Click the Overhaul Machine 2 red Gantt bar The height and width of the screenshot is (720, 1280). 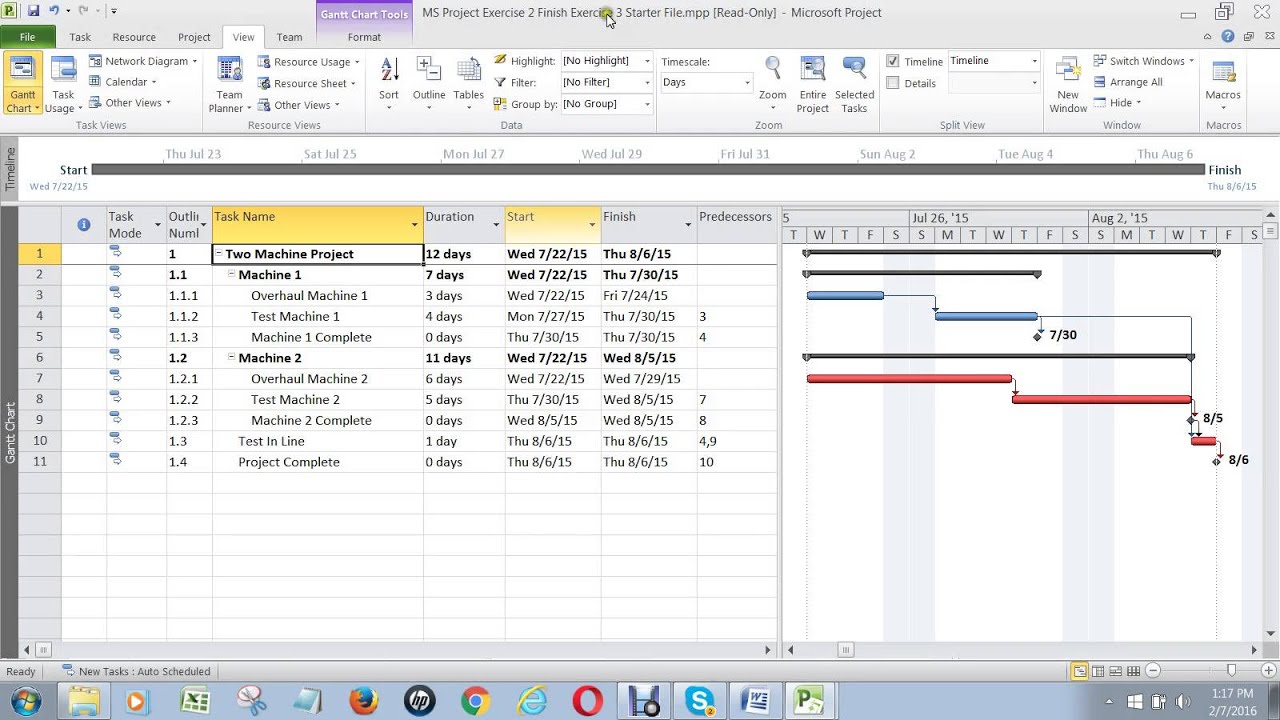[x=909, y=379]
